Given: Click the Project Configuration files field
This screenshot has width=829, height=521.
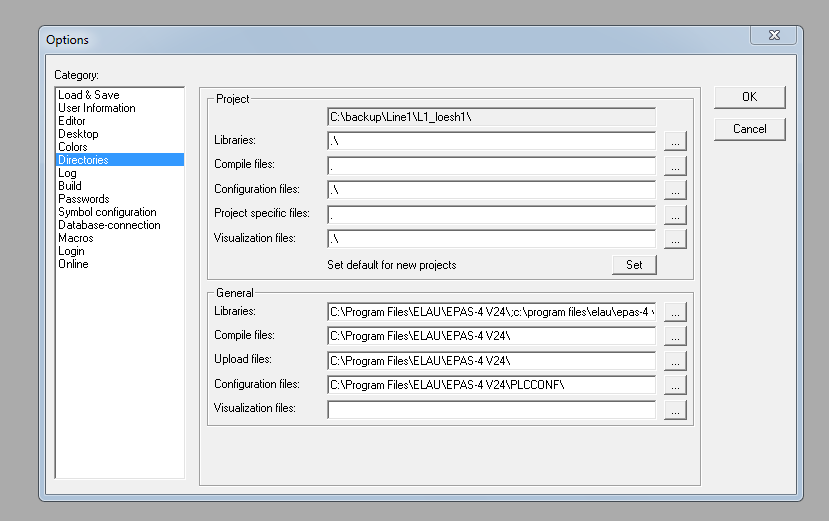Looking at the screenshot, I should (x=492, y=190).
